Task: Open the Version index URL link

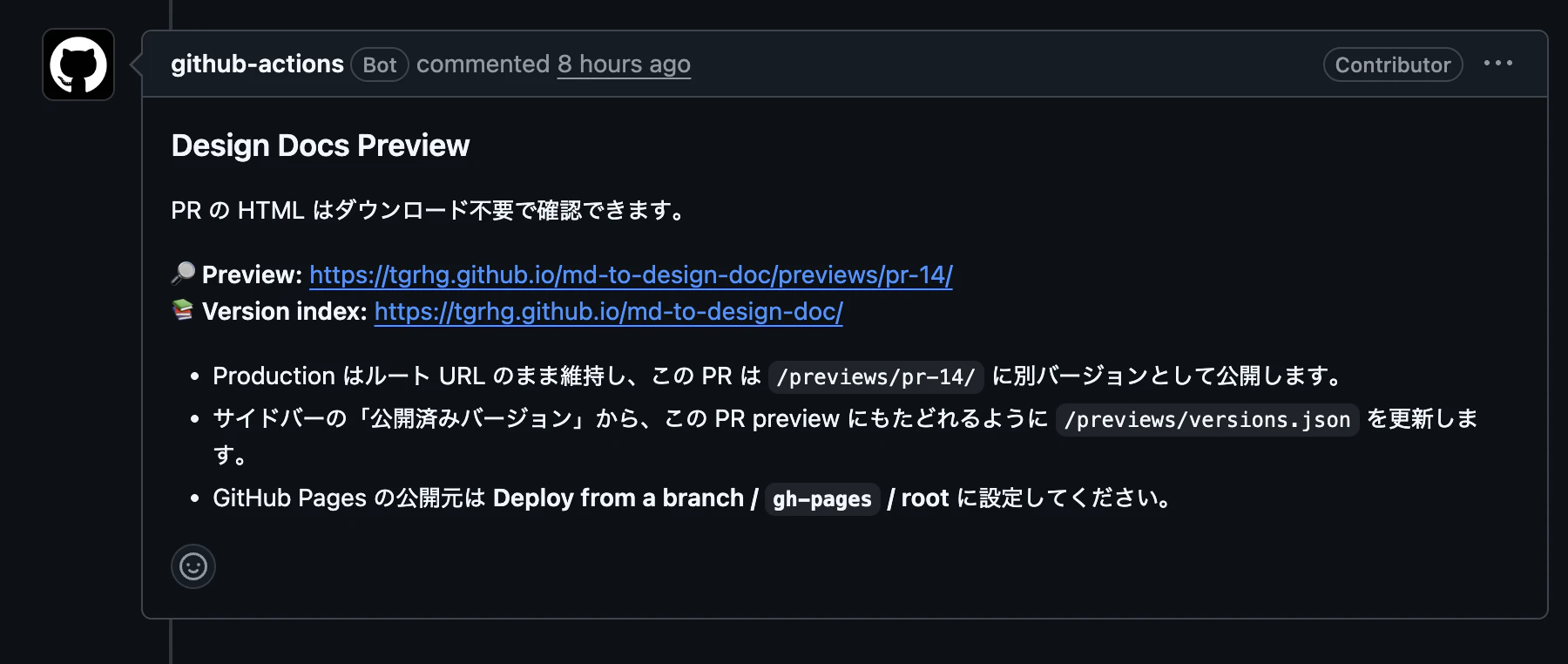Action: (609, 312)
